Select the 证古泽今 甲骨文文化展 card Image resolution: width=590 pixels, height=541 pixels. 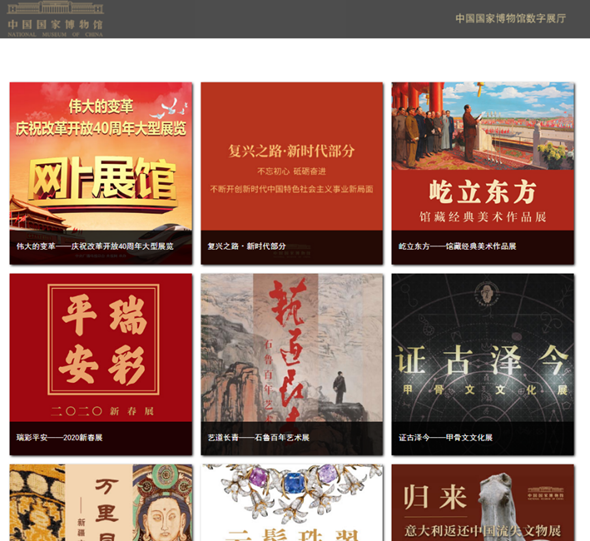(x=483, y=364)
